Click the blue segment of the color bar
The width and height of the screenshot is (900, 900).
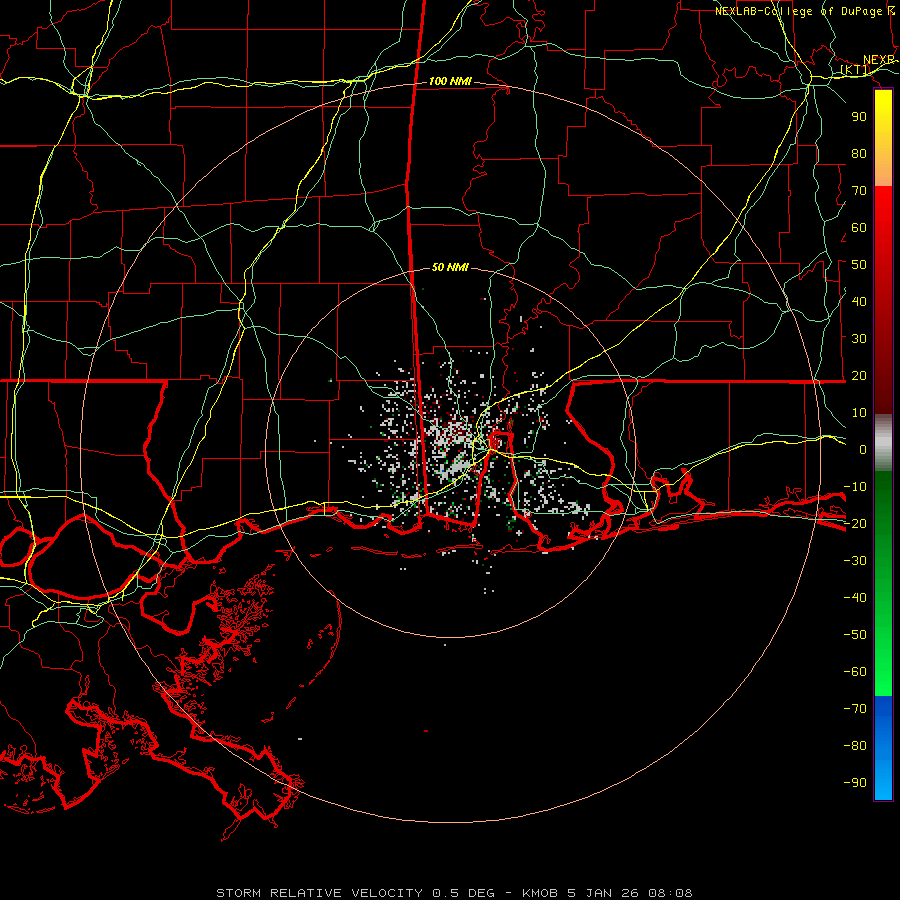coord(883,747)
